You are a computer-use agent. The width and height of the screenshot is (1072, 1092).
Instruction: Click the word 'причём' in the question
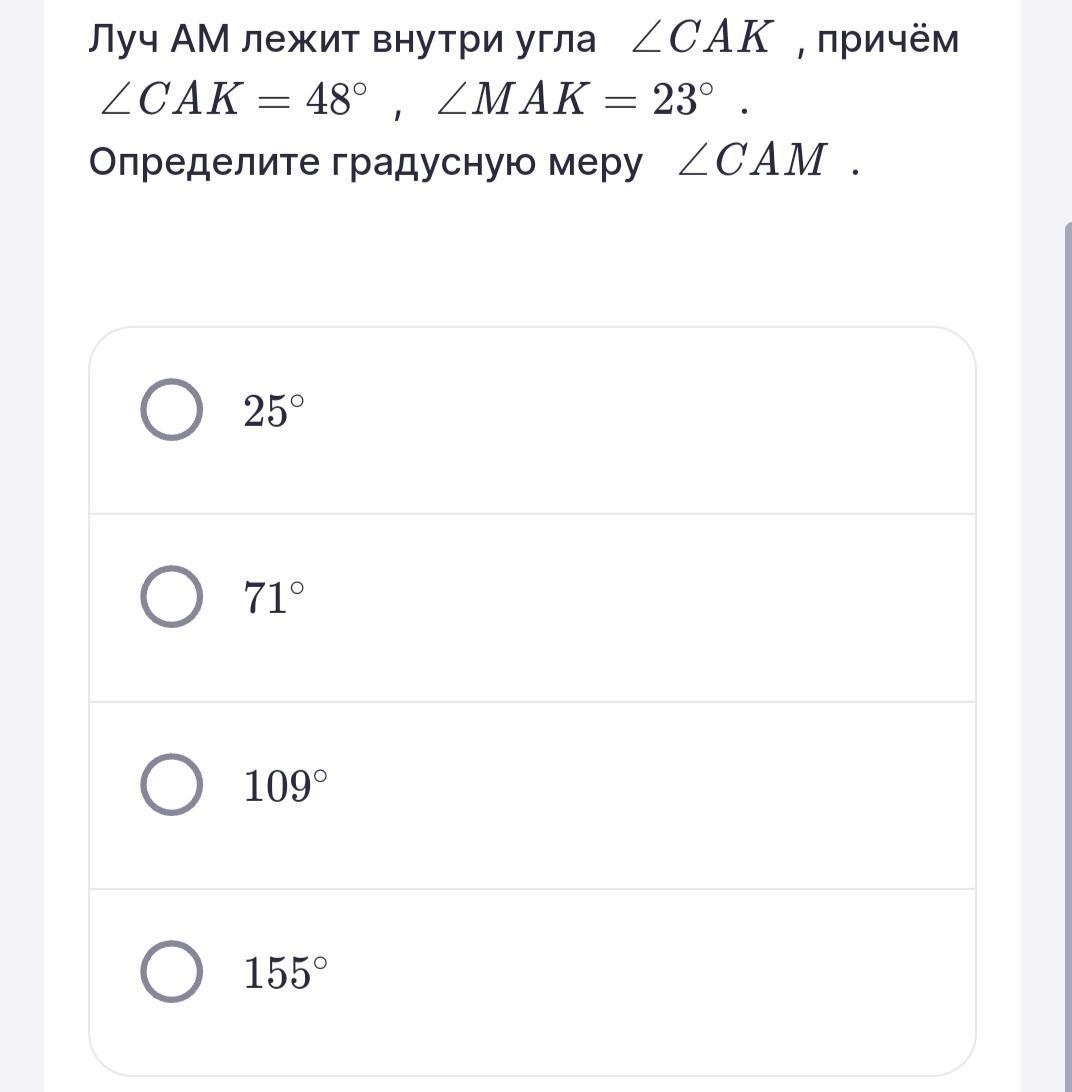click(887, 40)
